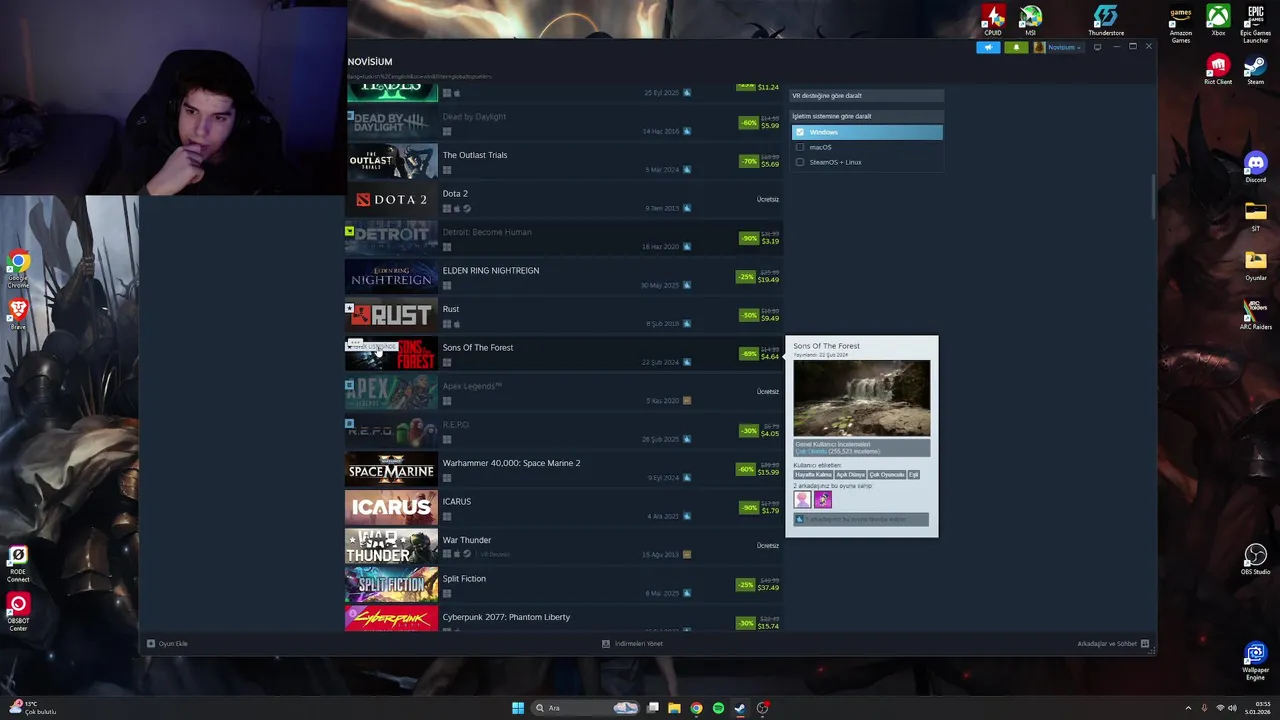This screenshot has width=1280, height=720.
Task: Click Windows Start button on taskbar
Action: (518, 708)
